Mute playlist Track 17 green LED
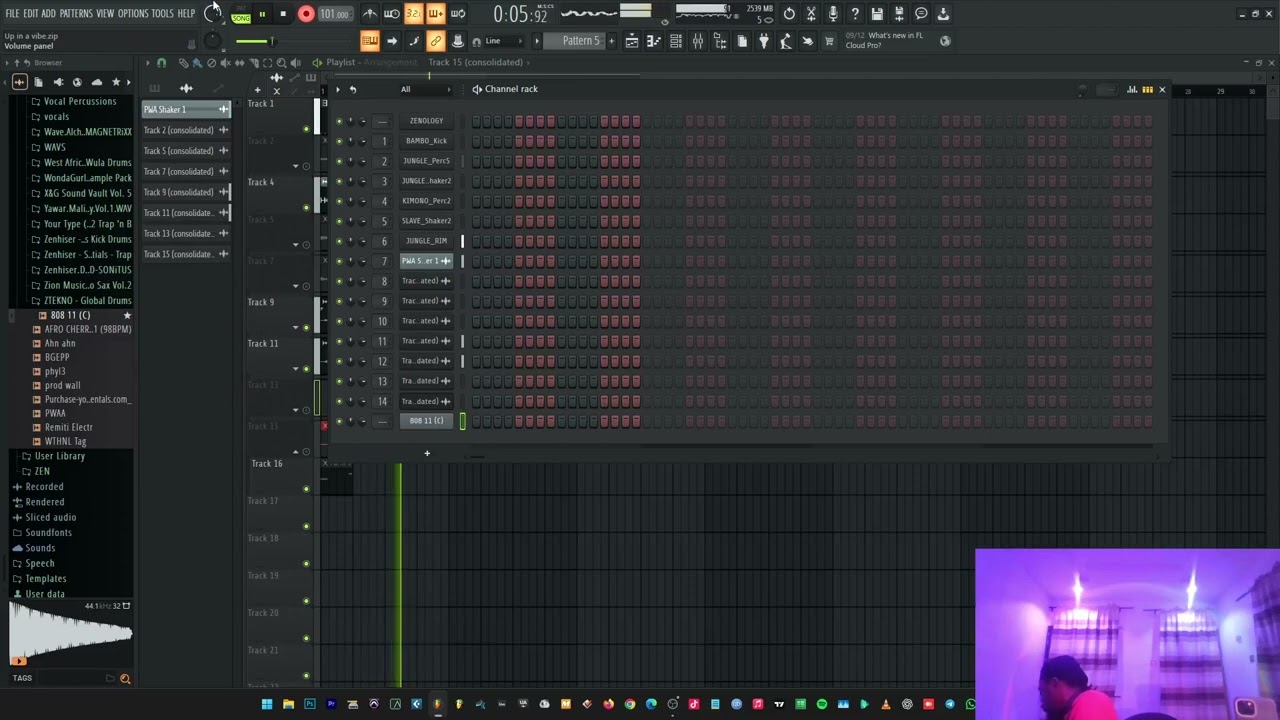This screenshot has height=720, width=1280. click(x=306, y=526)
